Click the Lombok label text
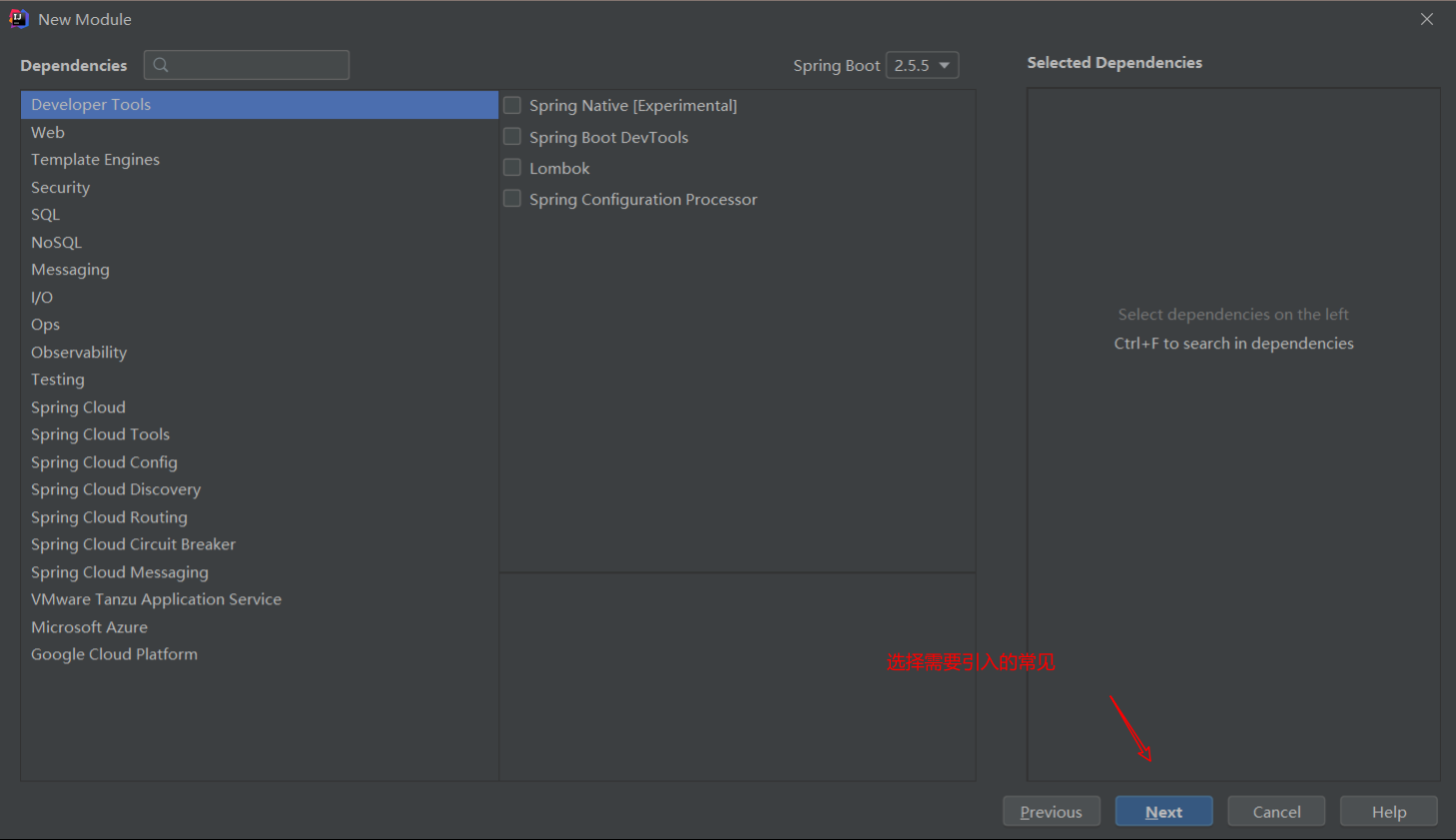This screenshot has width=1456, height=840. point(559,168)
